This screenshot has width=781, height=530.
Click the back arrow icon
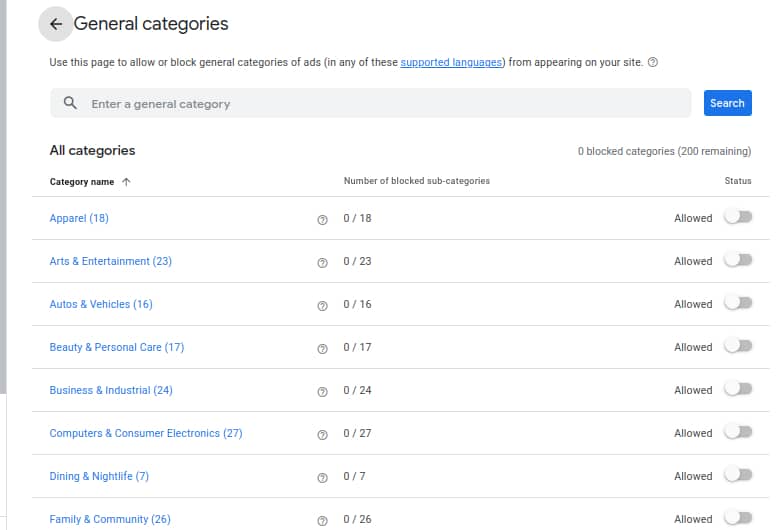pyautogui.click(x=56, y=24)
